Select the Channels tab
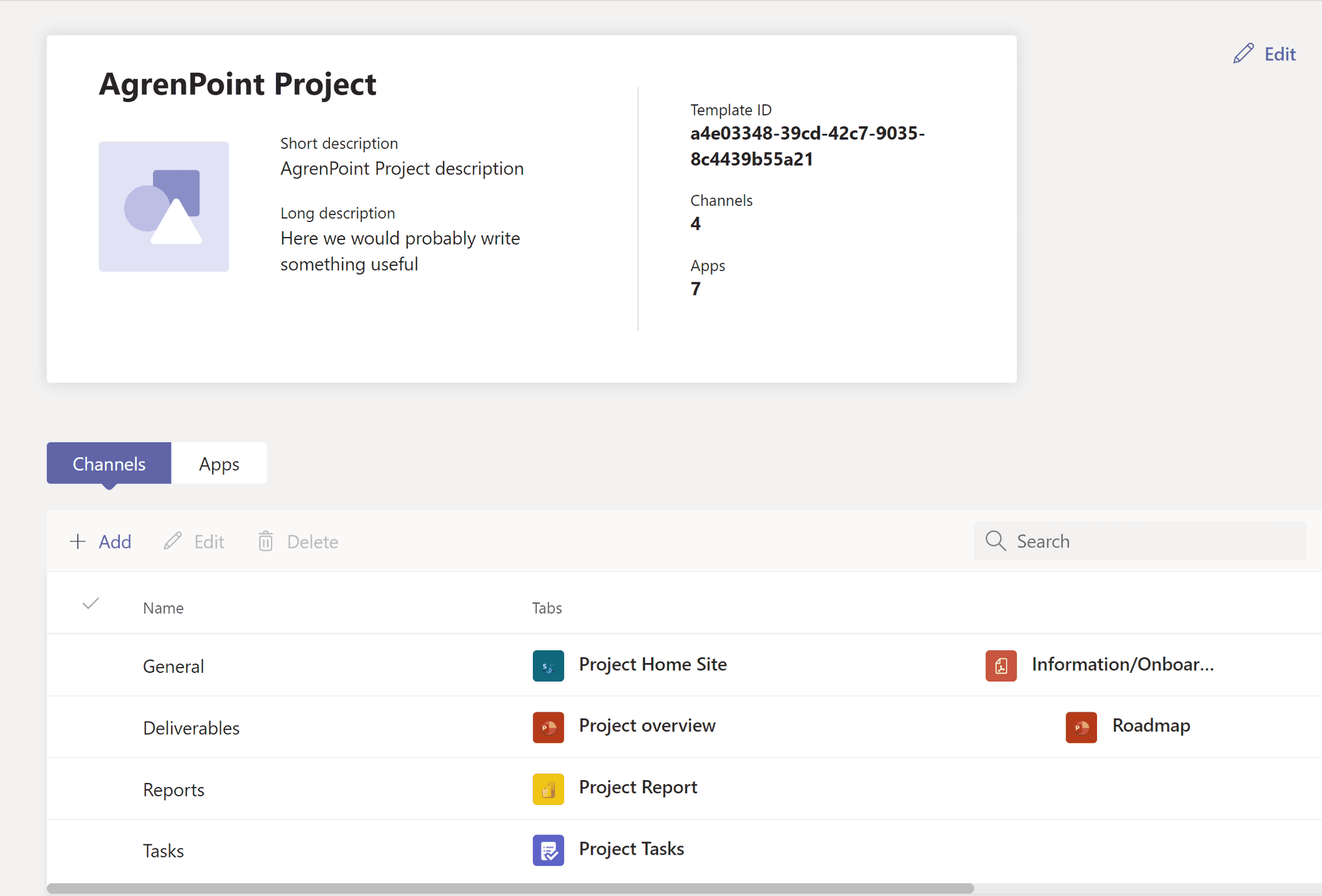 pyautogui.click(x=108, y=463)
